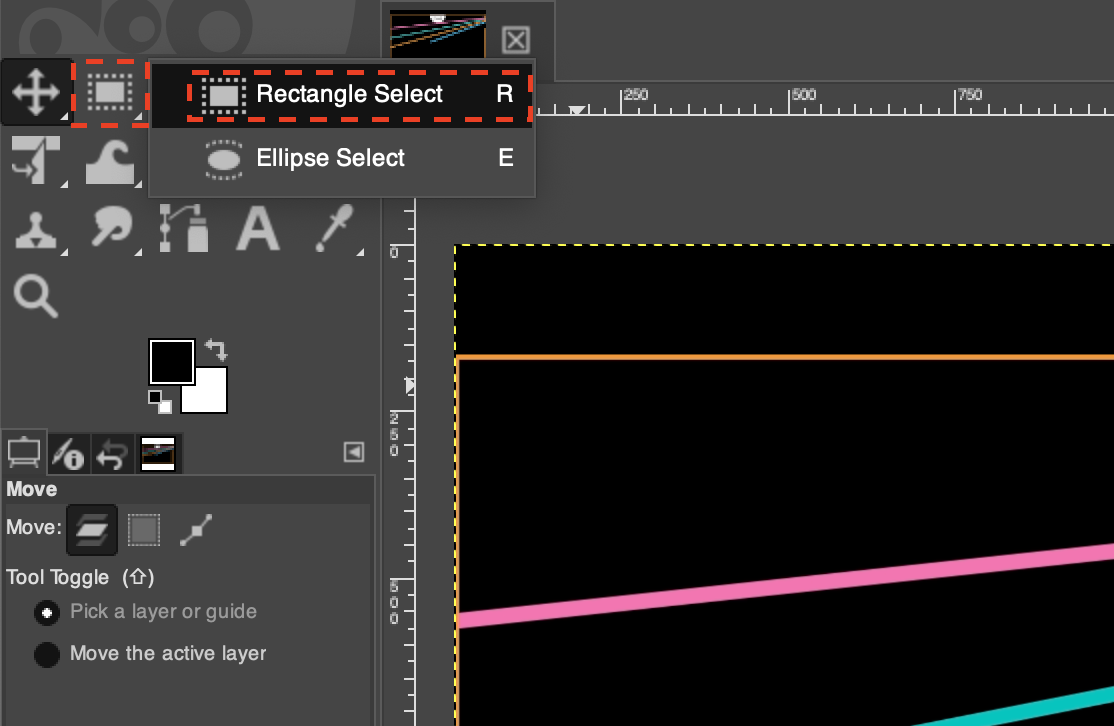The height and width of the screenshot is (726, 1114).
Task: Enable "Pick a layer or guide" option
Action: coord(46,612)
